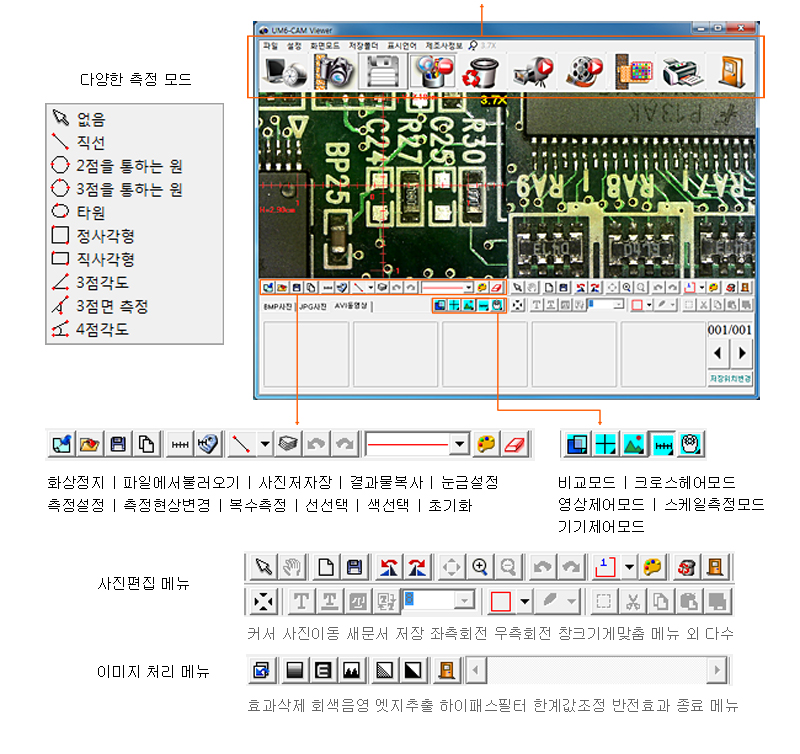Screen dimensions: 800x754
Task: Click the eraser reset icon in enlarged measurement toolbar
Action: tap(514, 444)
